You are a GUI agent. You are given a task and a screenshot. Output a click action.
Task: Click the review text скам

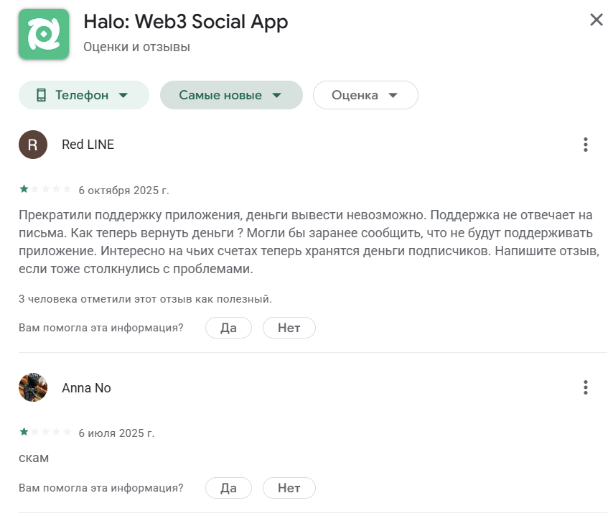click(x=34, y=458)
